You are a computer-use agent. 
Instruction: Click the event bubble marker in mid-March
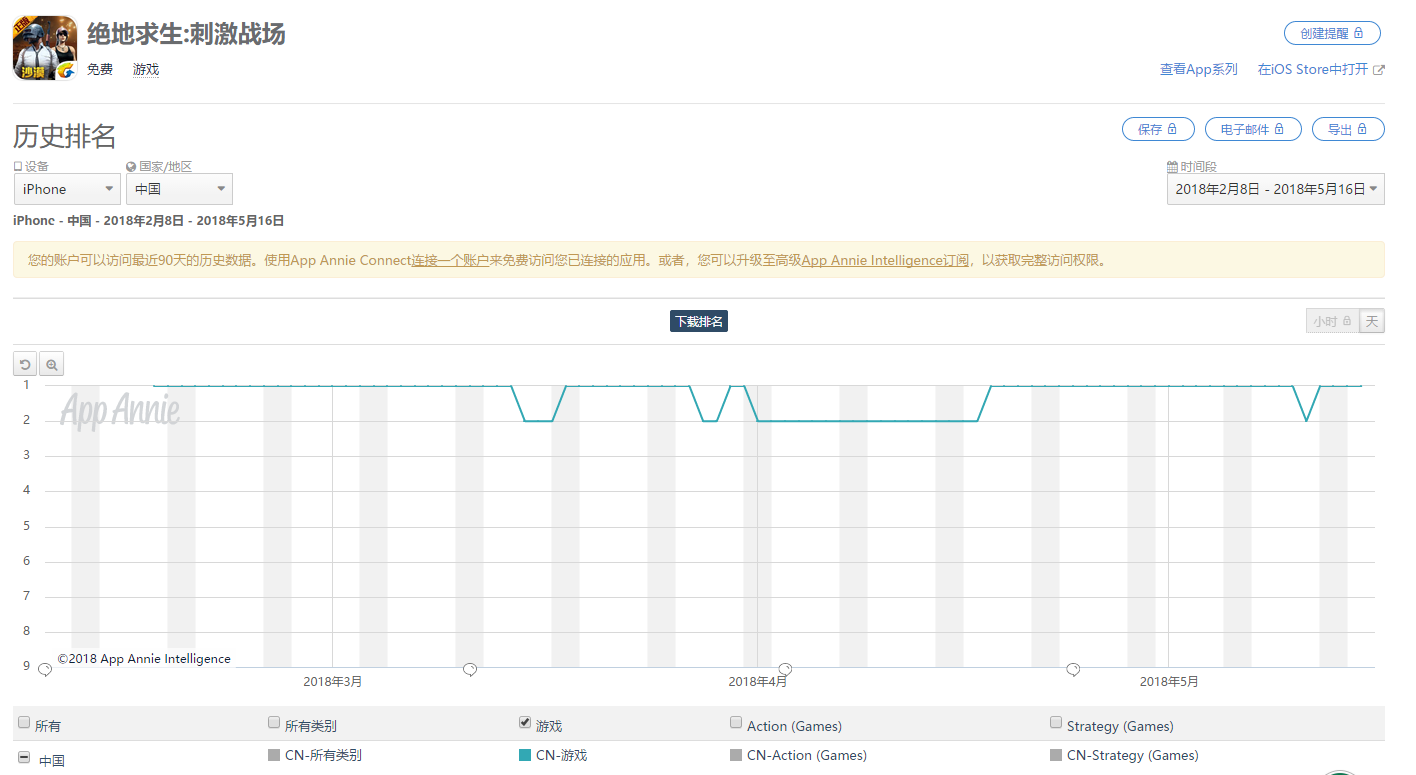[x=470, y=670]
